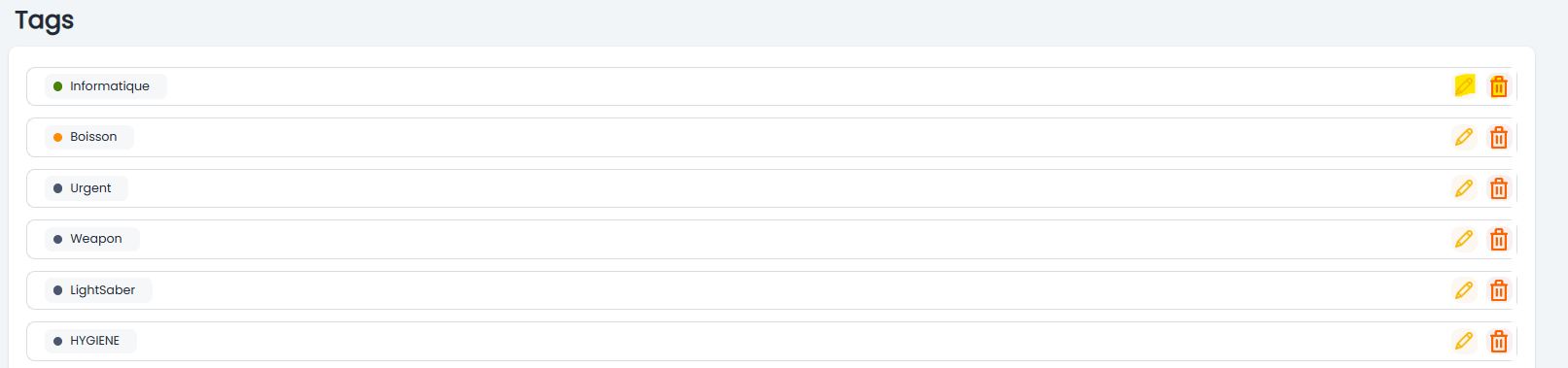Click the Weapon tag label

tap(96, 239)
